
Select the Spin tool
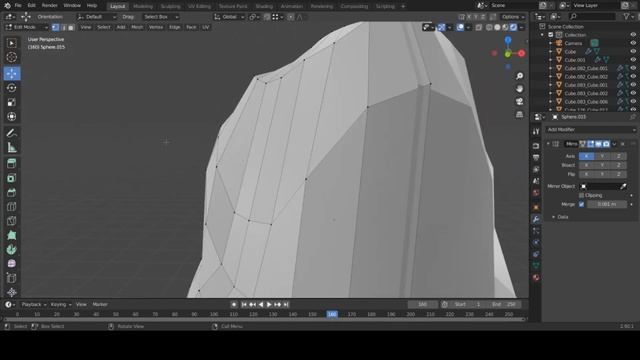tap(11, 249)
